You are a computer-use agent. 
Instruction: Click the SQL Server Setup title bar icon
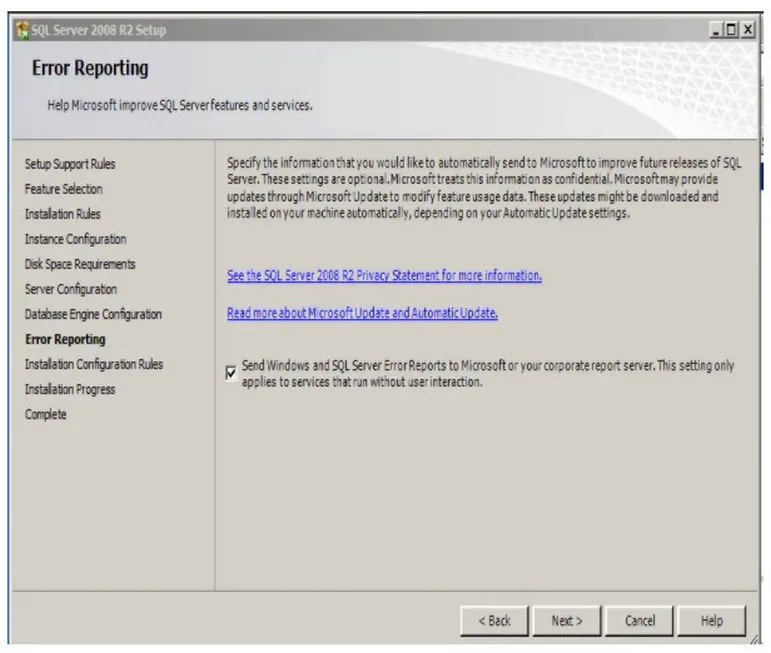pos(23,30)
